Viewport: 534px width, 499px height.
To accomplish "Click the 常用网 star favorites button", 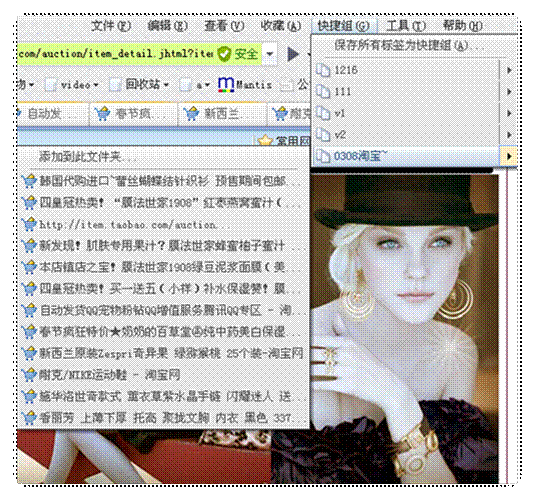I will click(283, 140).
